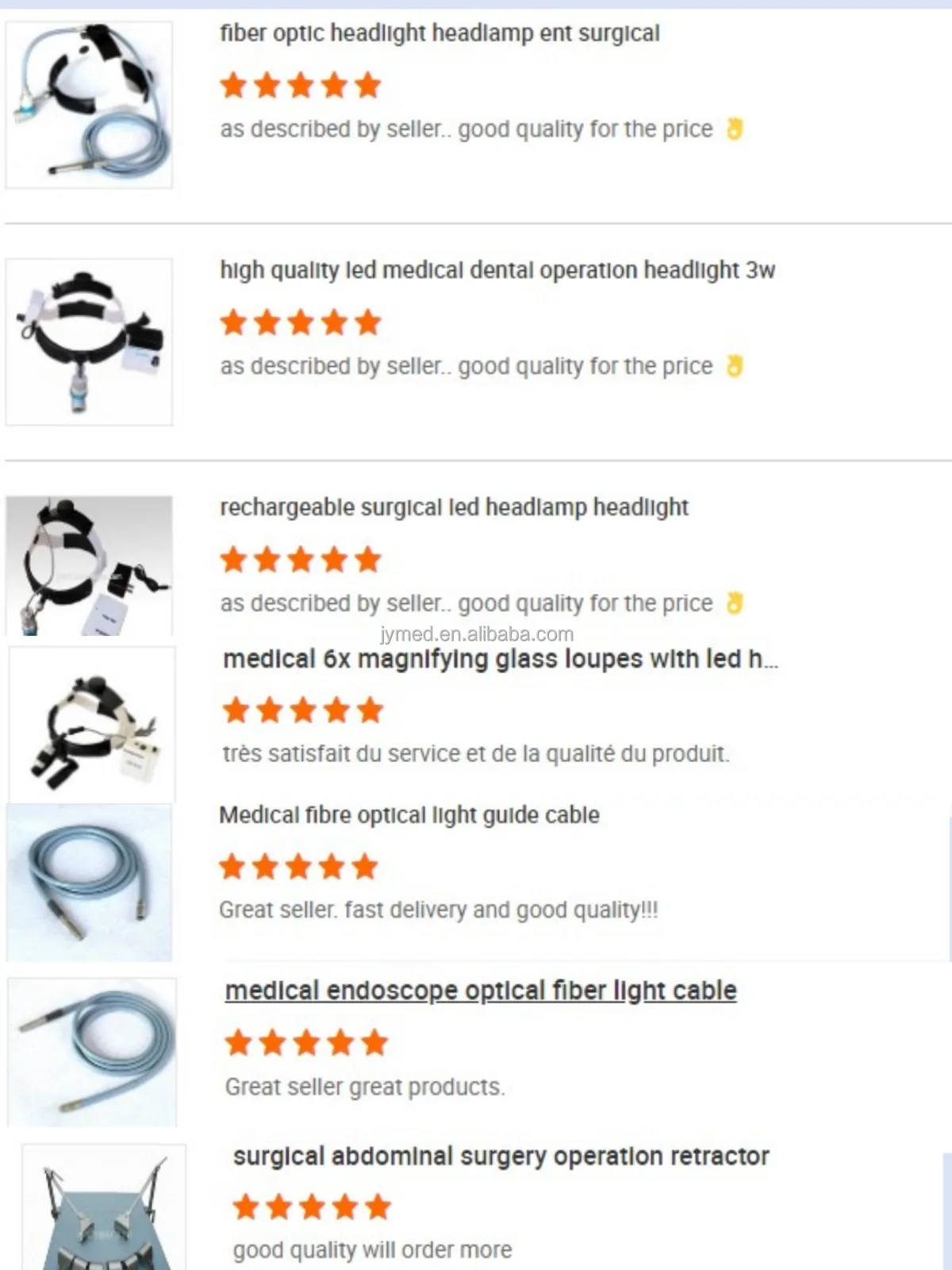Open the rechargeable surgical headlamp product image
Viewport: 952px width, 1270px height.
(89, 565)
